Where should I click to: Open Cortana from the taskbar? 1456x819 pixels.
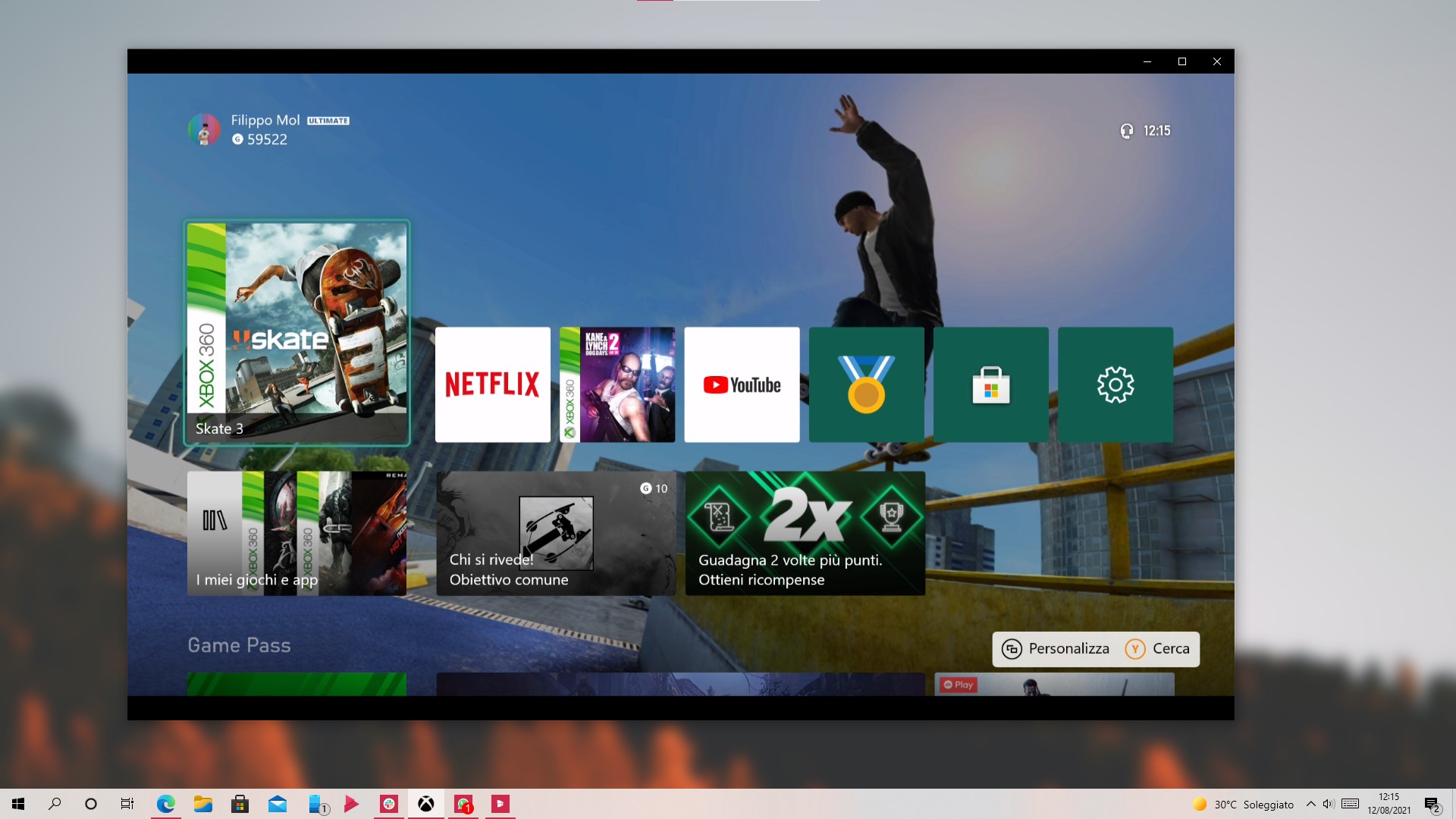point(91,804)
